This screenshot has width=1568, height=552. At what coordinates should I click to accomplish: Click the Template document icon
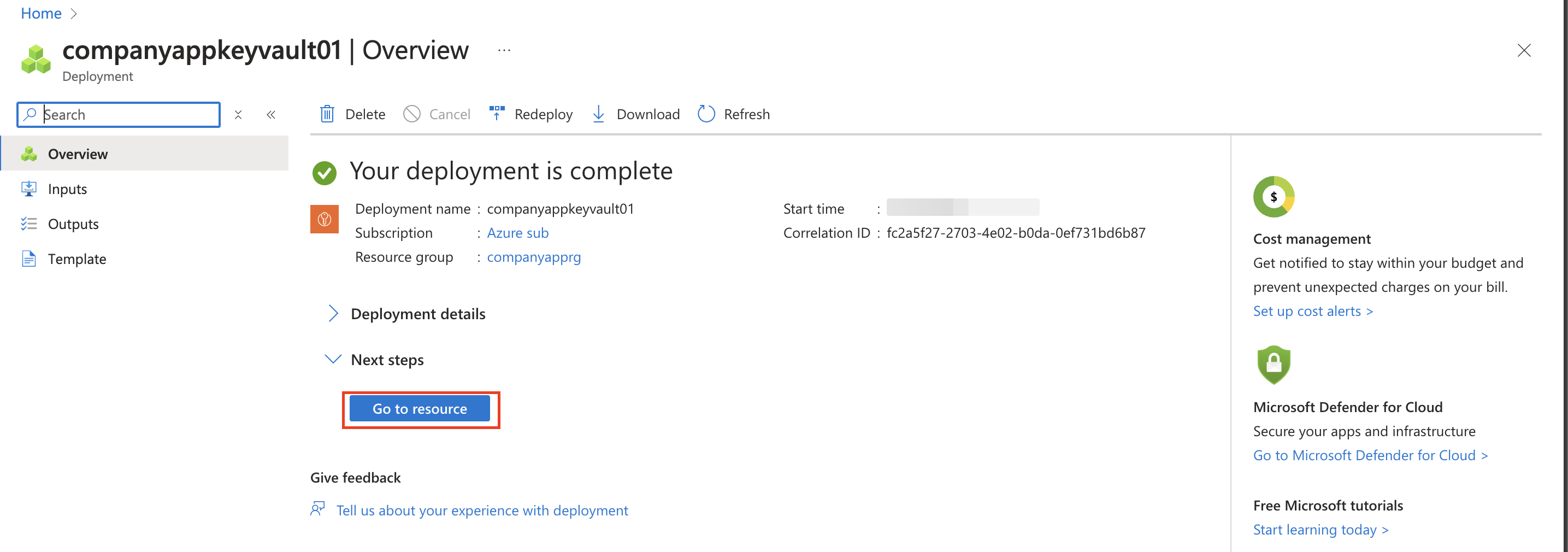point(28,259)
